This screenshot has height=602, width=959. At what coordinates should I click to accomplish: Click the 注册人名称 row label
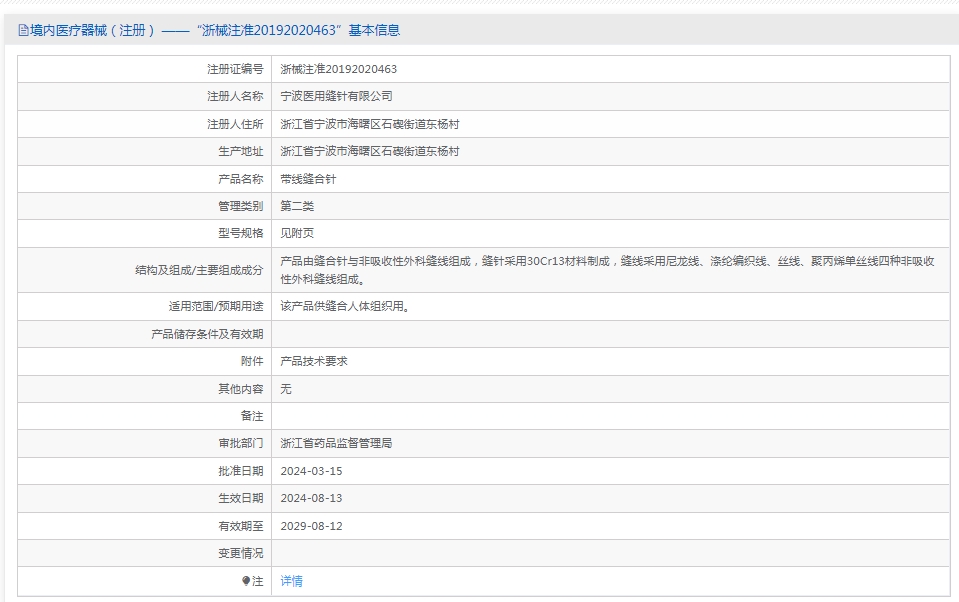235,96
